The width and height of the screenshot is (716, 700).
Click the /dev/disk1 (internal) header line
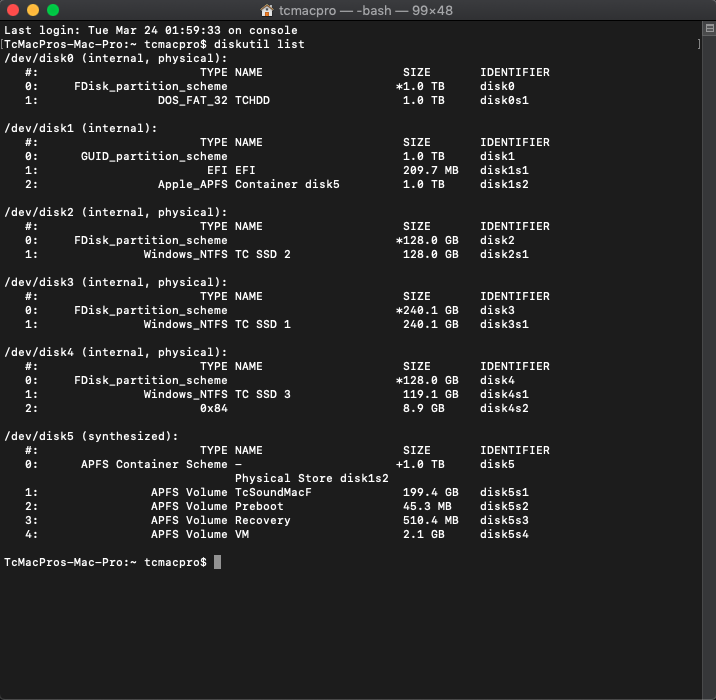81,128
